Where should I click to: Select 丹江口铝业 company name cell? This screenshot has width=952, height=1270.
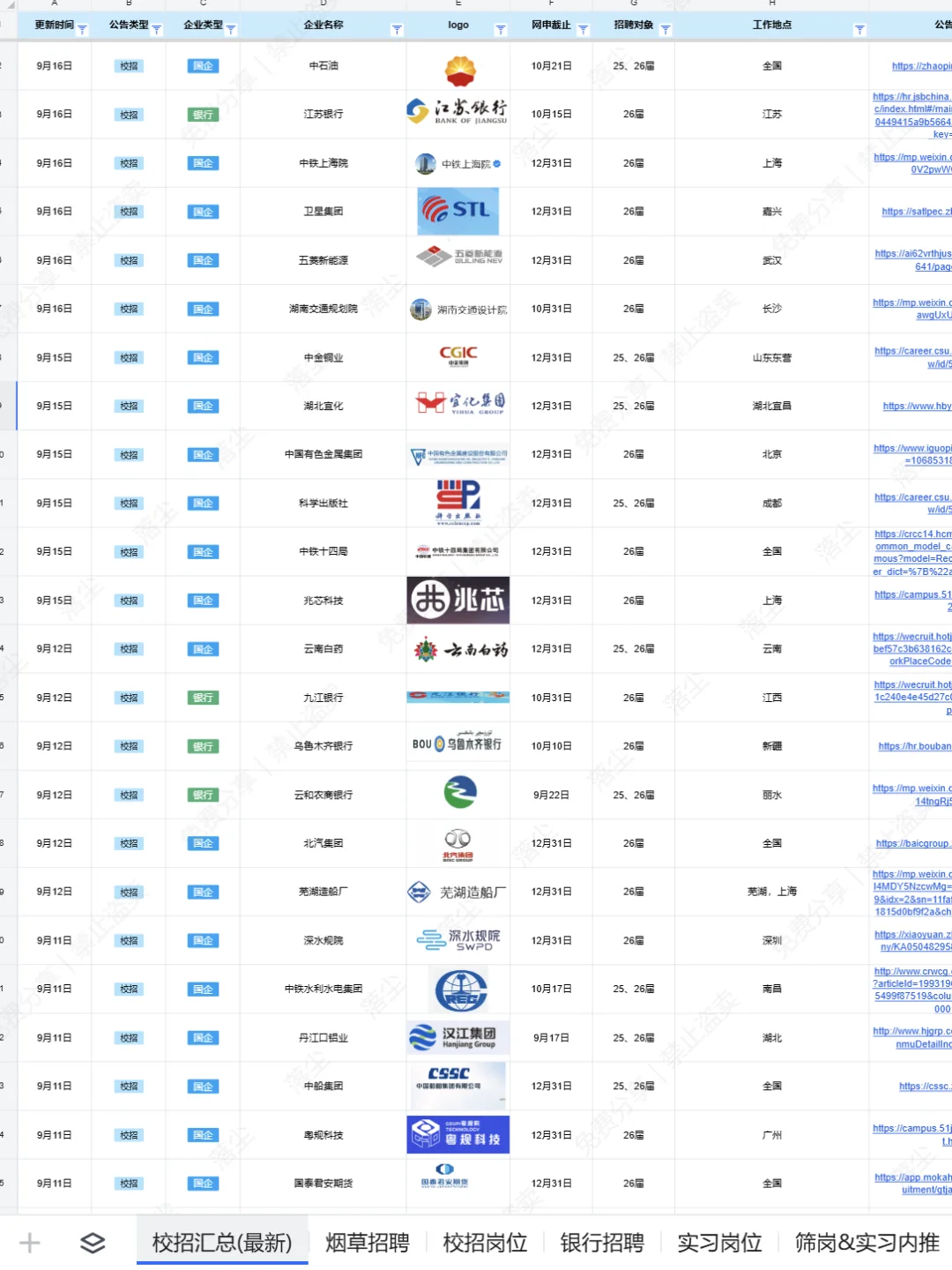coord(324,1038)
